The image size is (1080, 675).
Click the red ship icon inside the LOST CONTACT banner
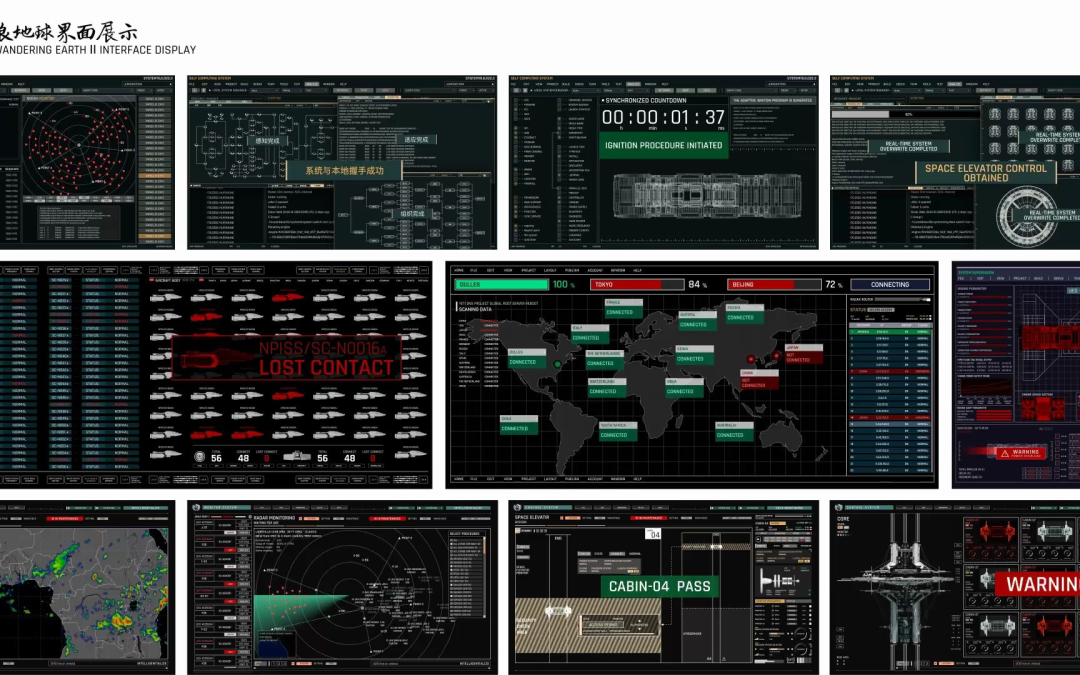tap(219, 359)
